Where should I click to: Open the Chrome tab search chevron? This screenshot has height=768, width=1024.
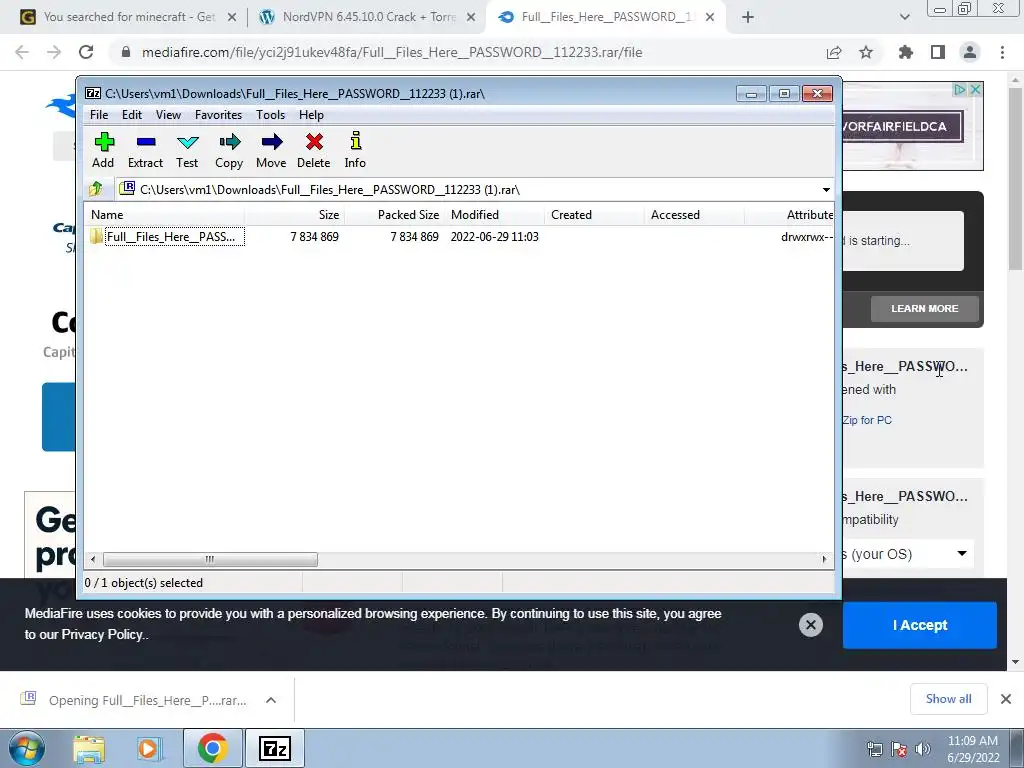[904, 18]
